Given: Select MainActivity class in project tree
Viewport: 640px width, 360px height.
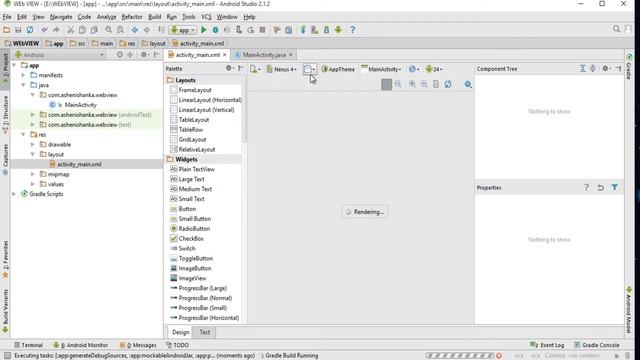Looking at the screenshot, I should (80, 105).
